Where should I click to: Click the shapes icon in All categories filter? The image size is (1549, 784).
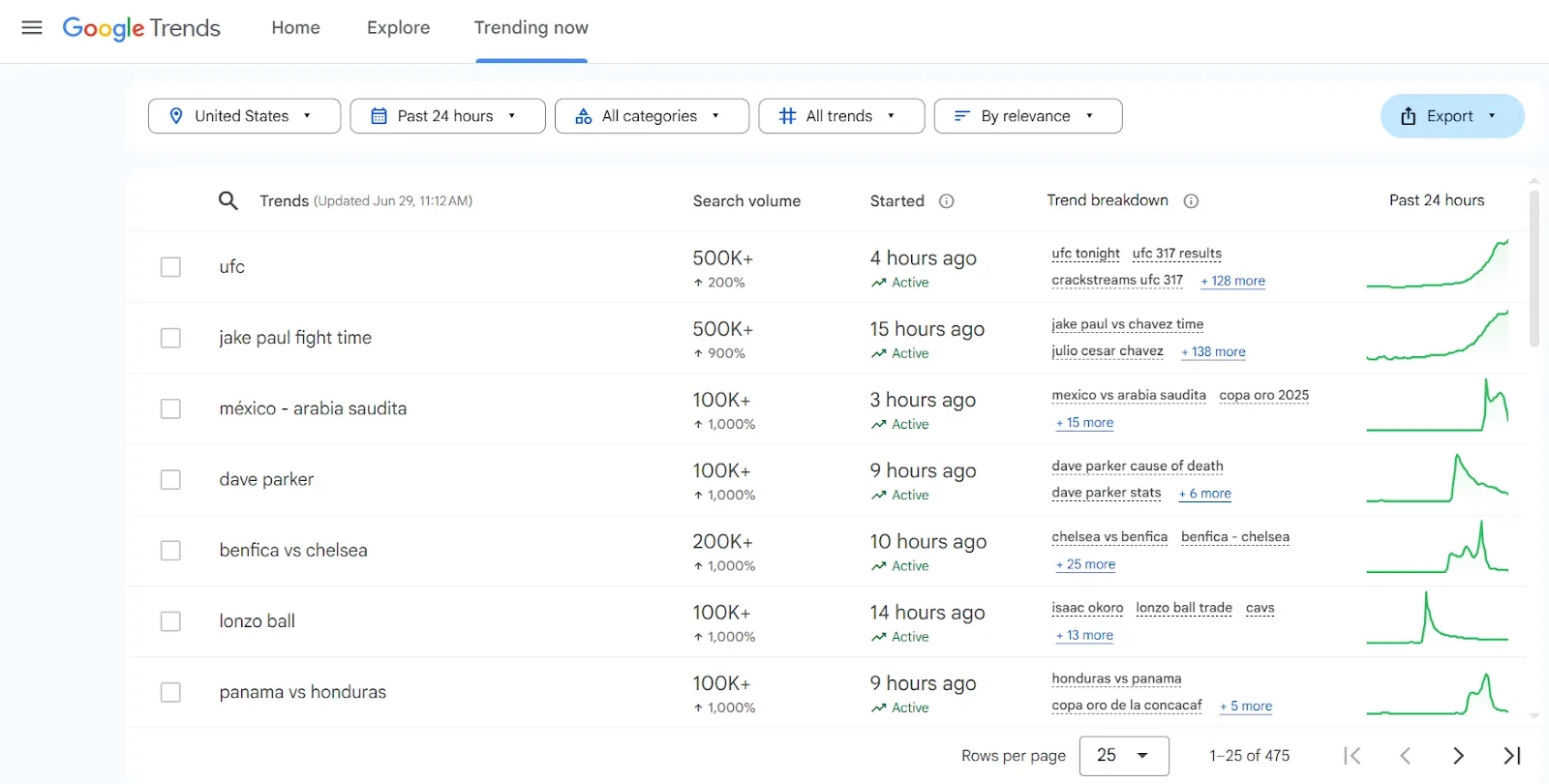click(x=584, y=116)
